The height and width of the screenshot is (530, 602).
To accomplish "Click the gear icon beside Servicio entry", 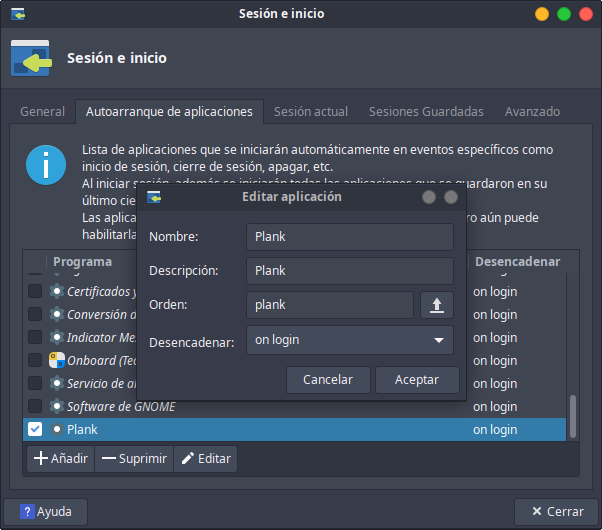I will coord(57,383).
